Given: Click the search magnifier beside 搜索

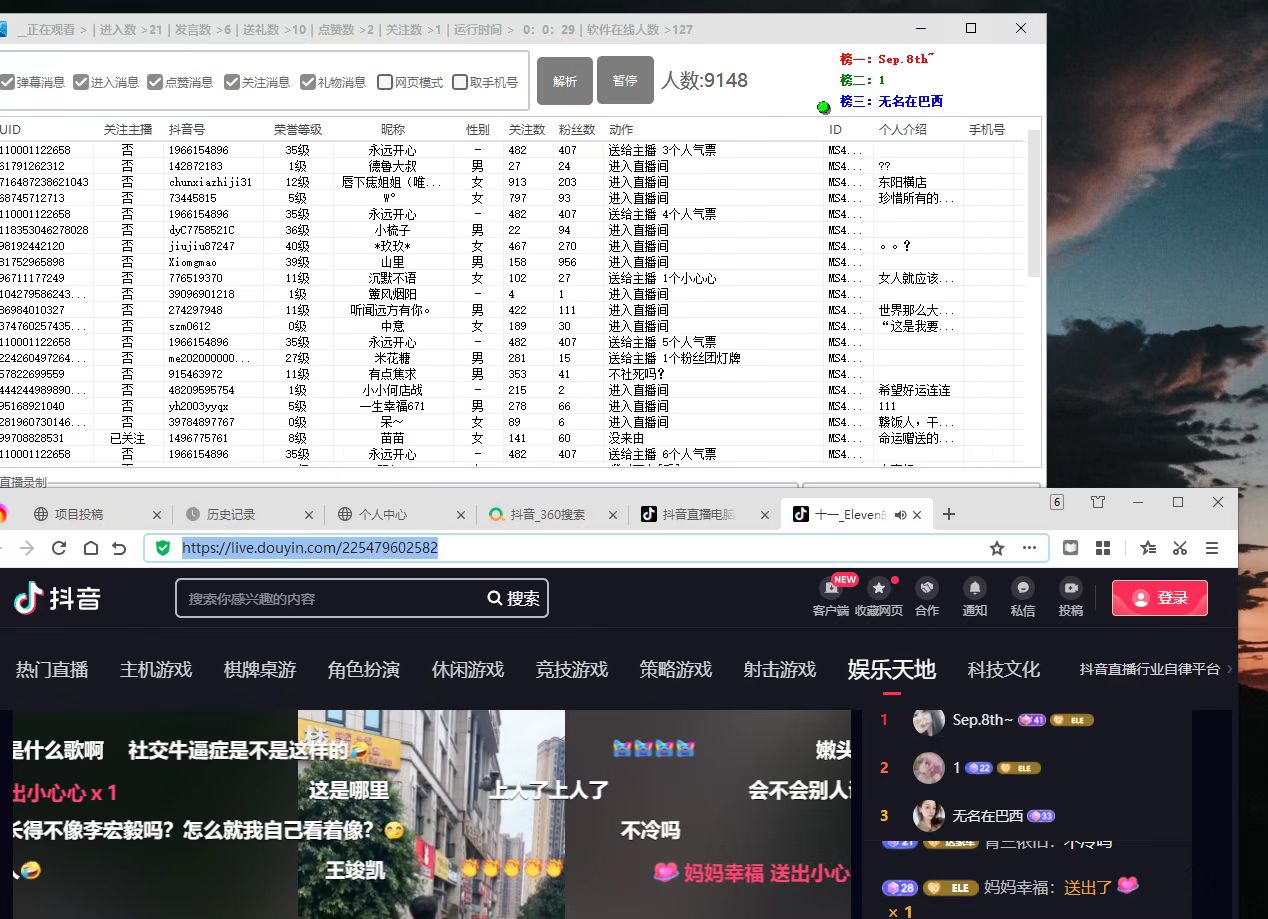Looking at the screenshot, I should point(497,597).
